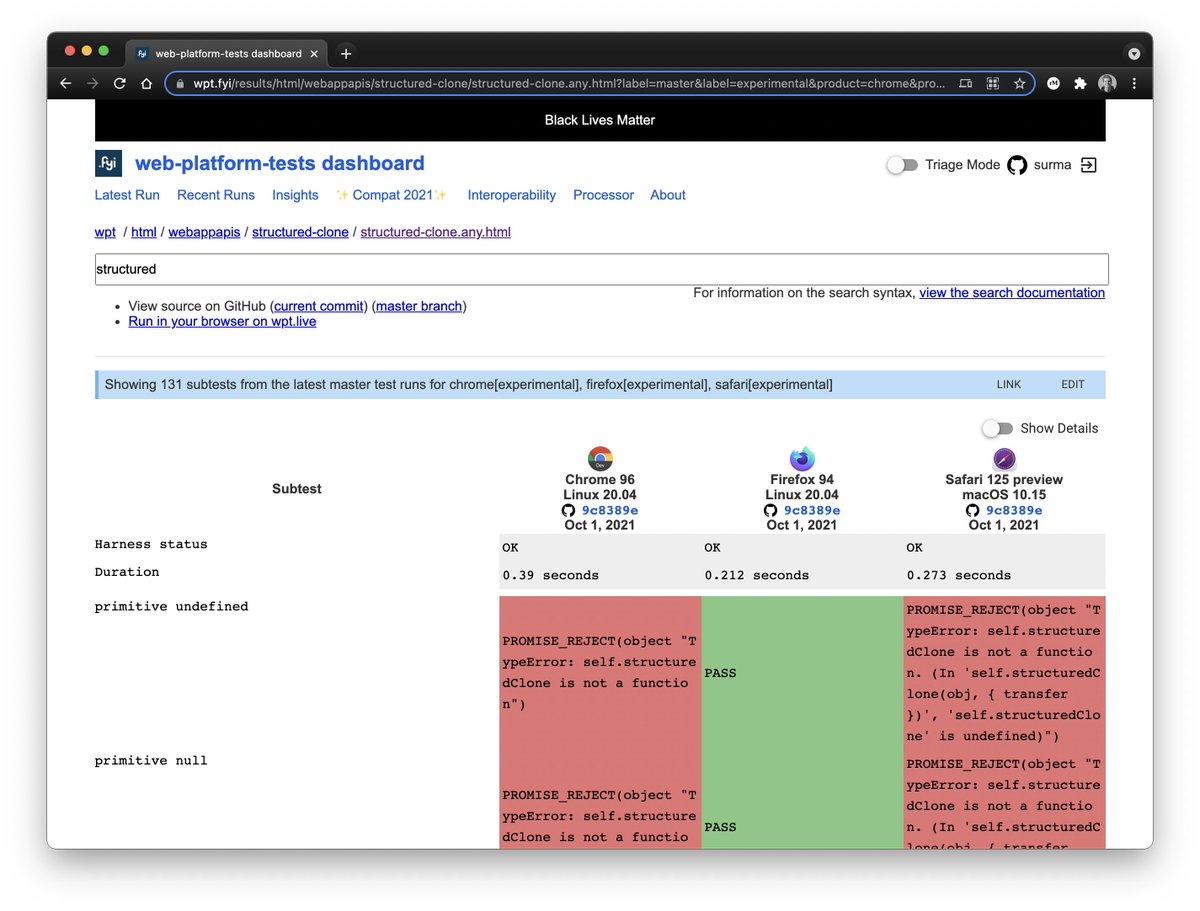
Task: Click the Firefox PASS cell for primitive undefined
Action: click(802, 673)
